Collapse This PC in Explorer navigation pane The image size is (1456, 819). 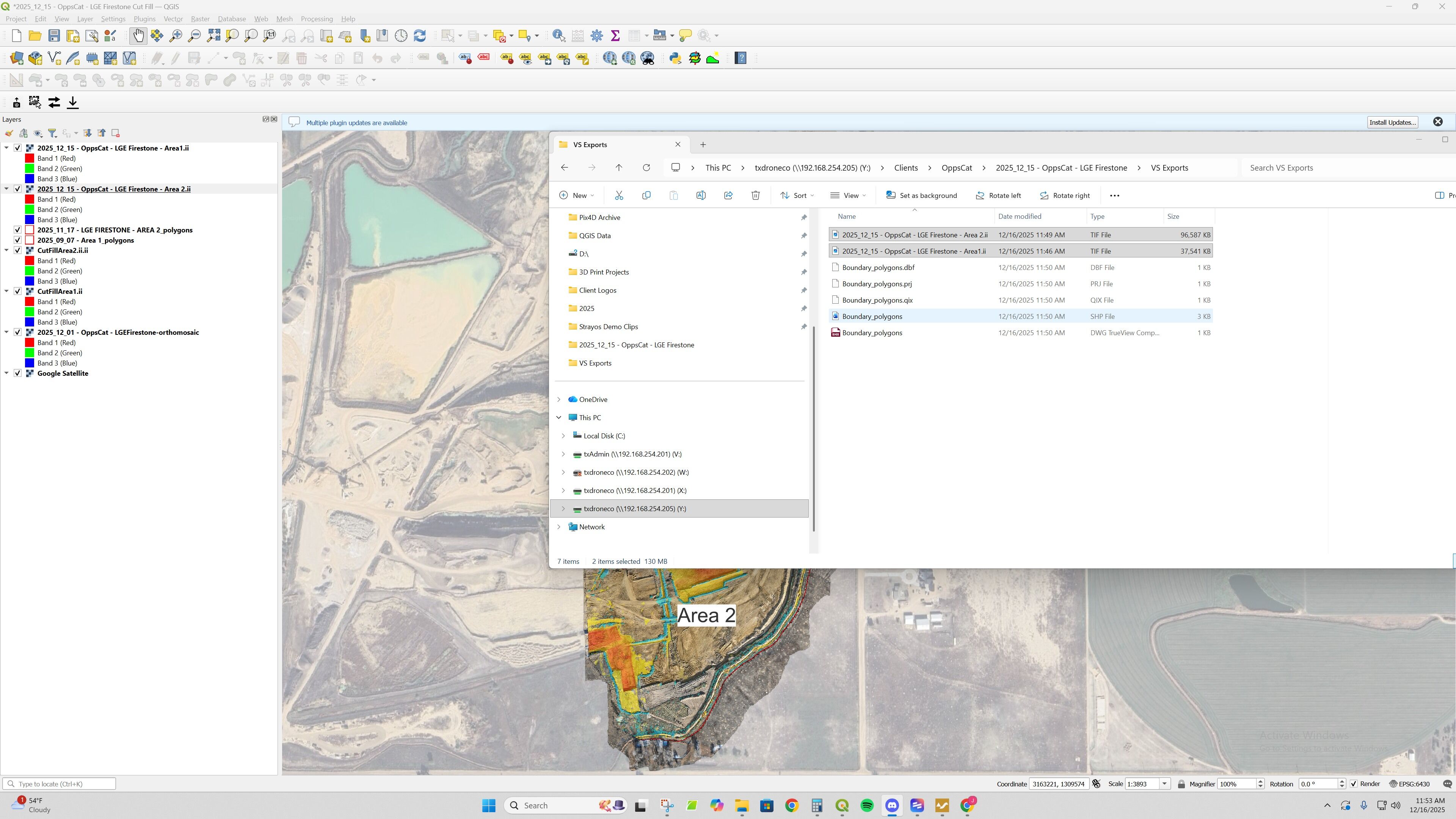coord(559,418)
